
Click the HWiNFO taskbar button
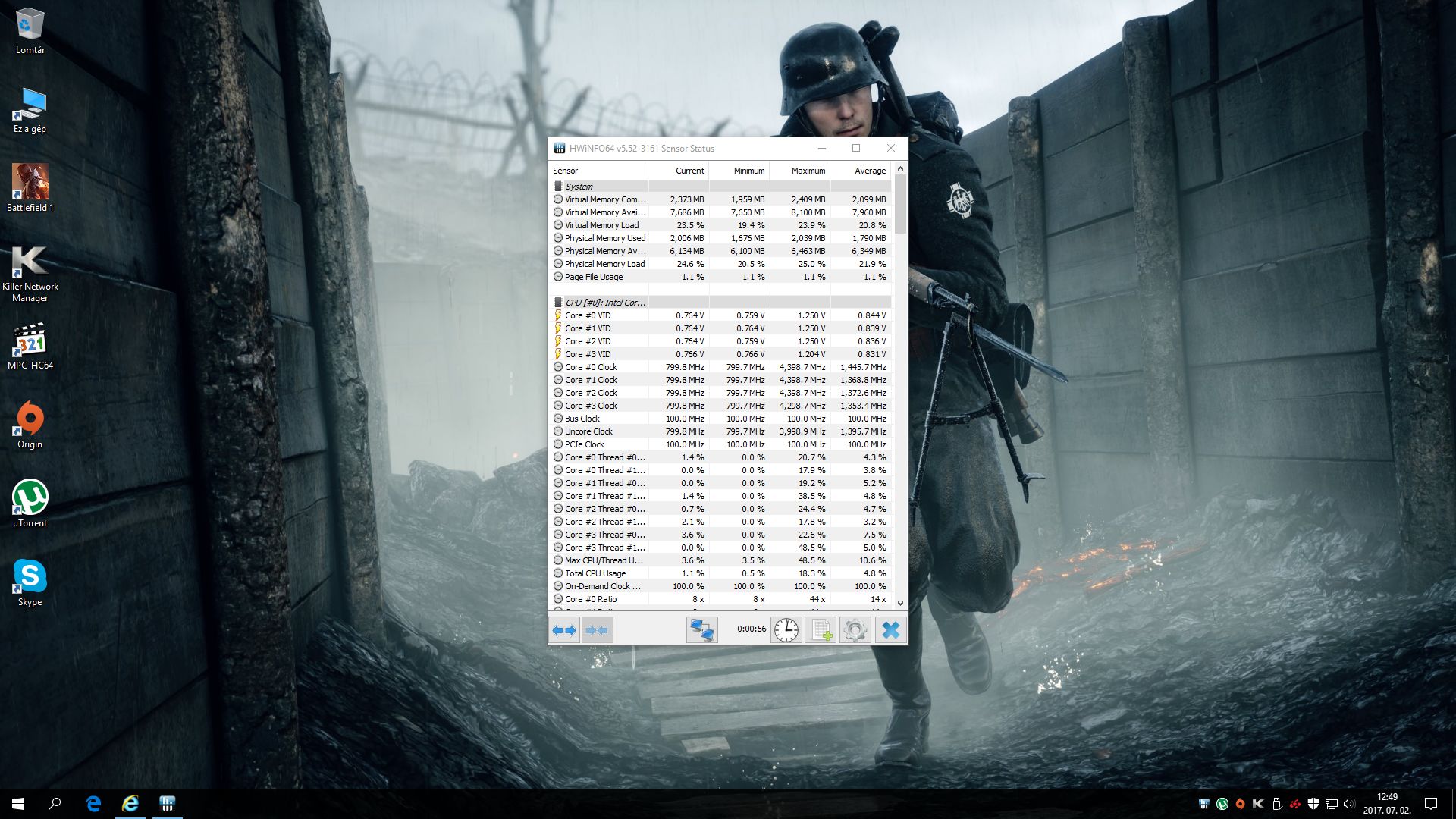(168, 804)
